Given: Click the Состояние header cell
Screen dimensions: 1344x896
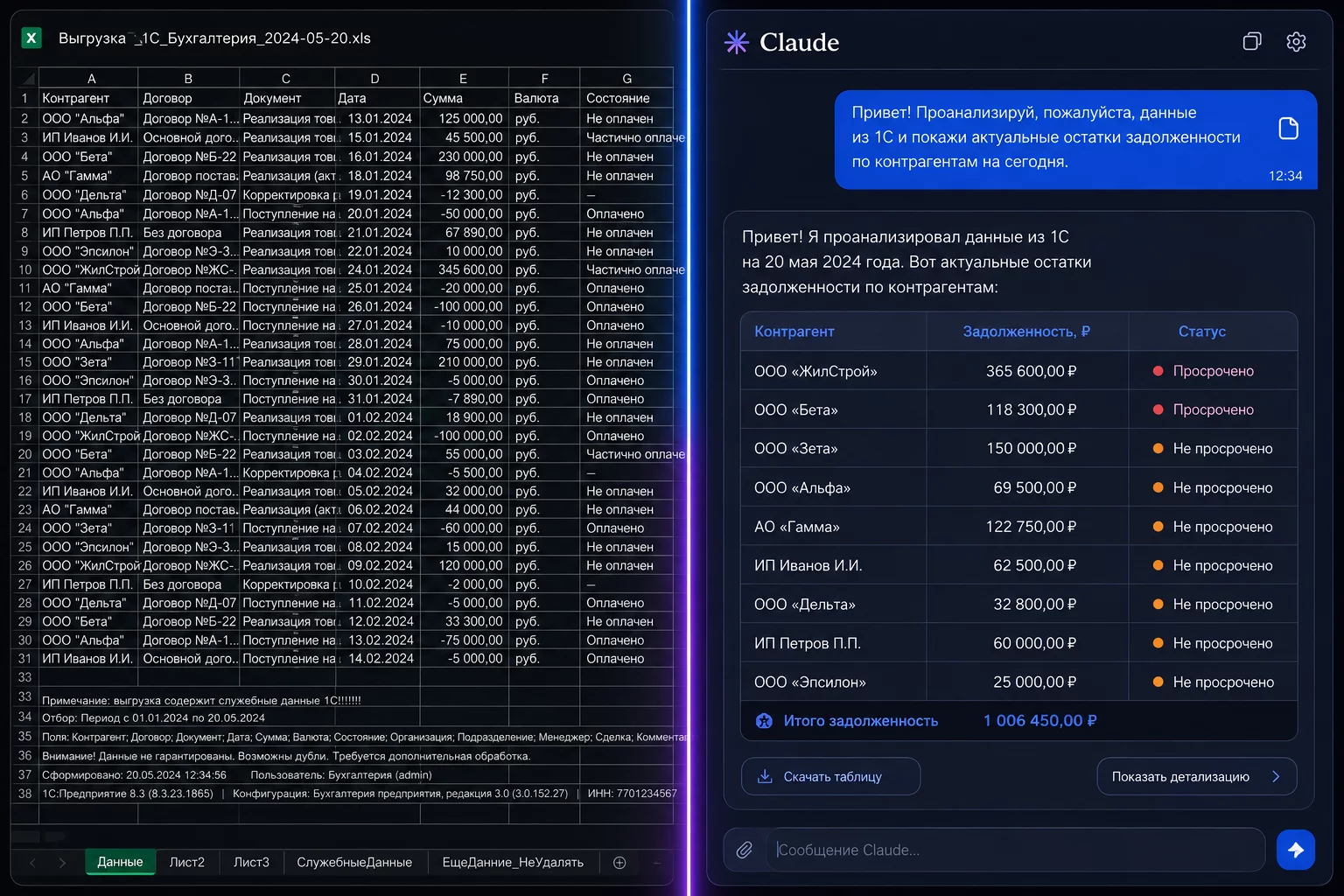Looking at the screenshot, I should pos(626,98).
